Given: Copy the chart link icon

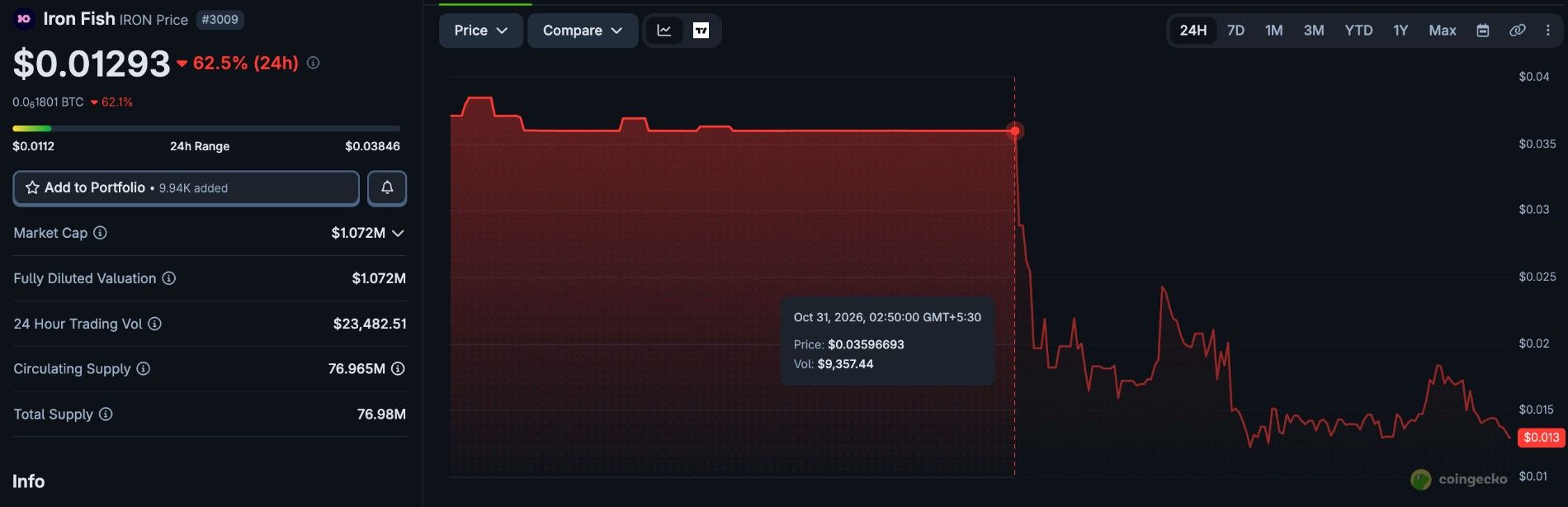Looking at the screenshot, I should [1517, 31].
